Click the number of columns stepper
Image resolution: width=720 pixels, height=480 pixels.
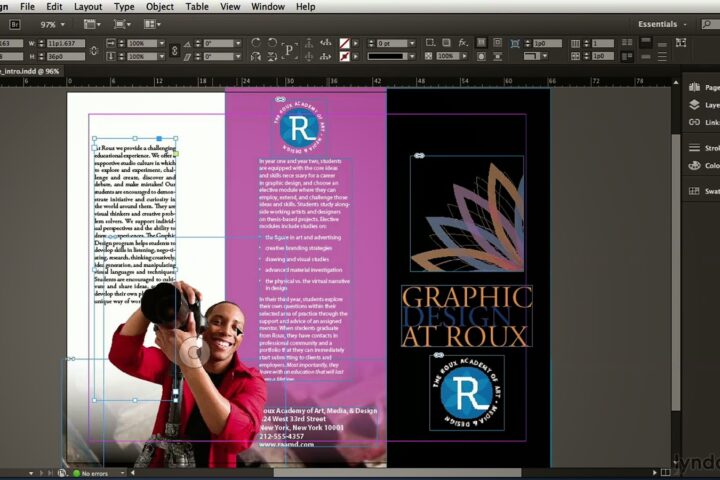click(586, 43)
